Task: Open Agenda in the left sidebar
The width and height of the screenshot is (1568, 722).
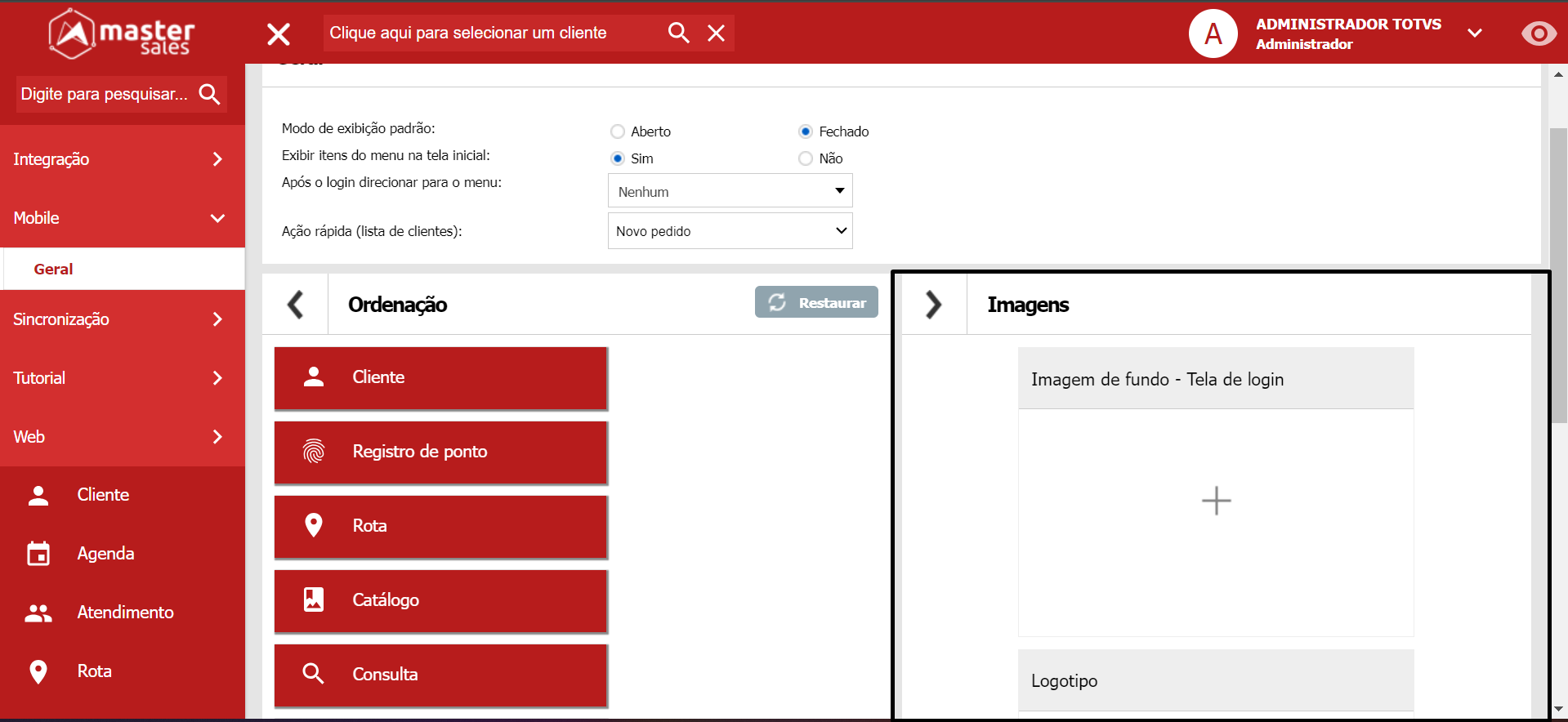Action: point(123,554)
